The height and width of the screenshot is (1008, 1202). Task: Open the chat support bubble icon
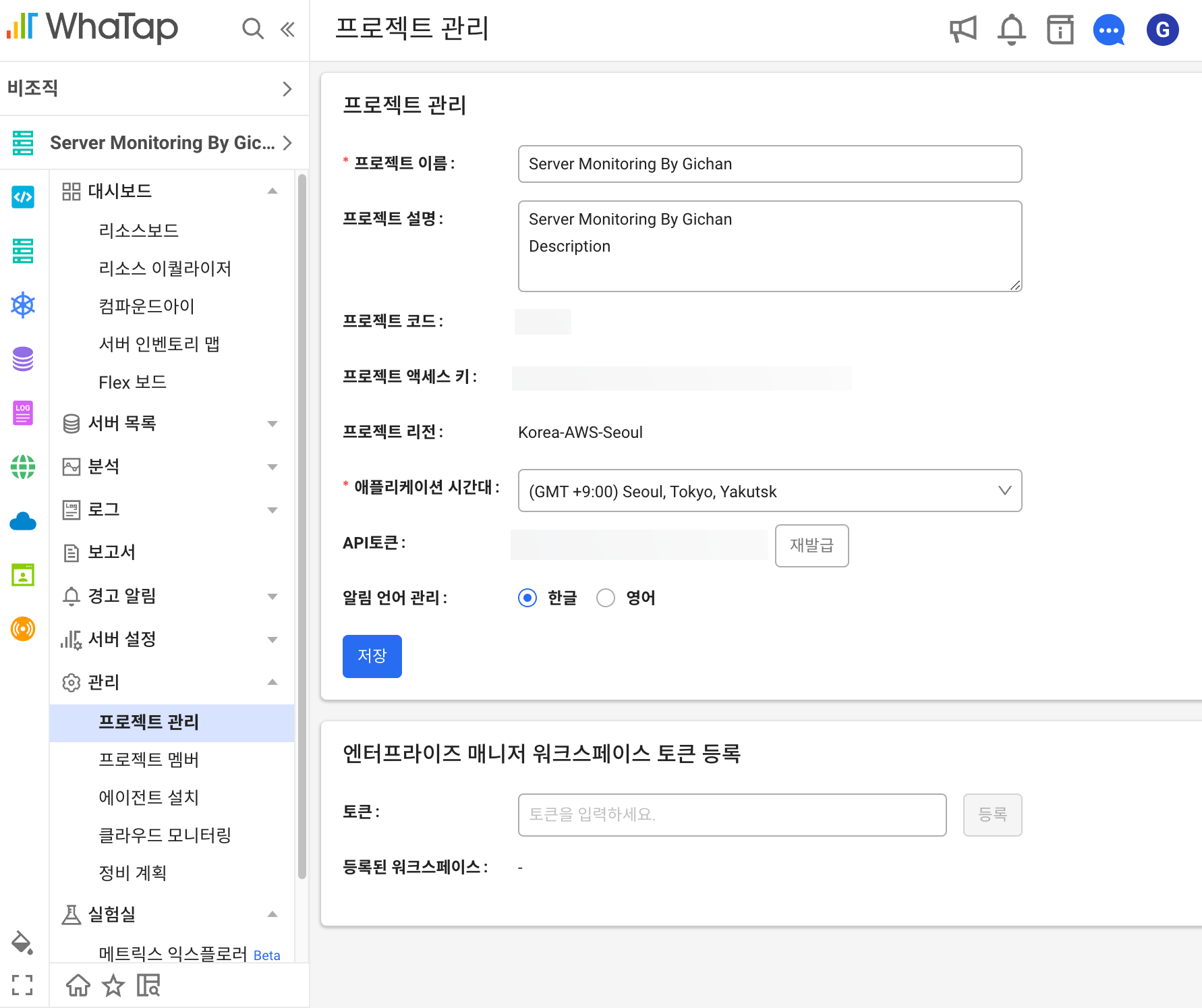tap(1109, 30)
